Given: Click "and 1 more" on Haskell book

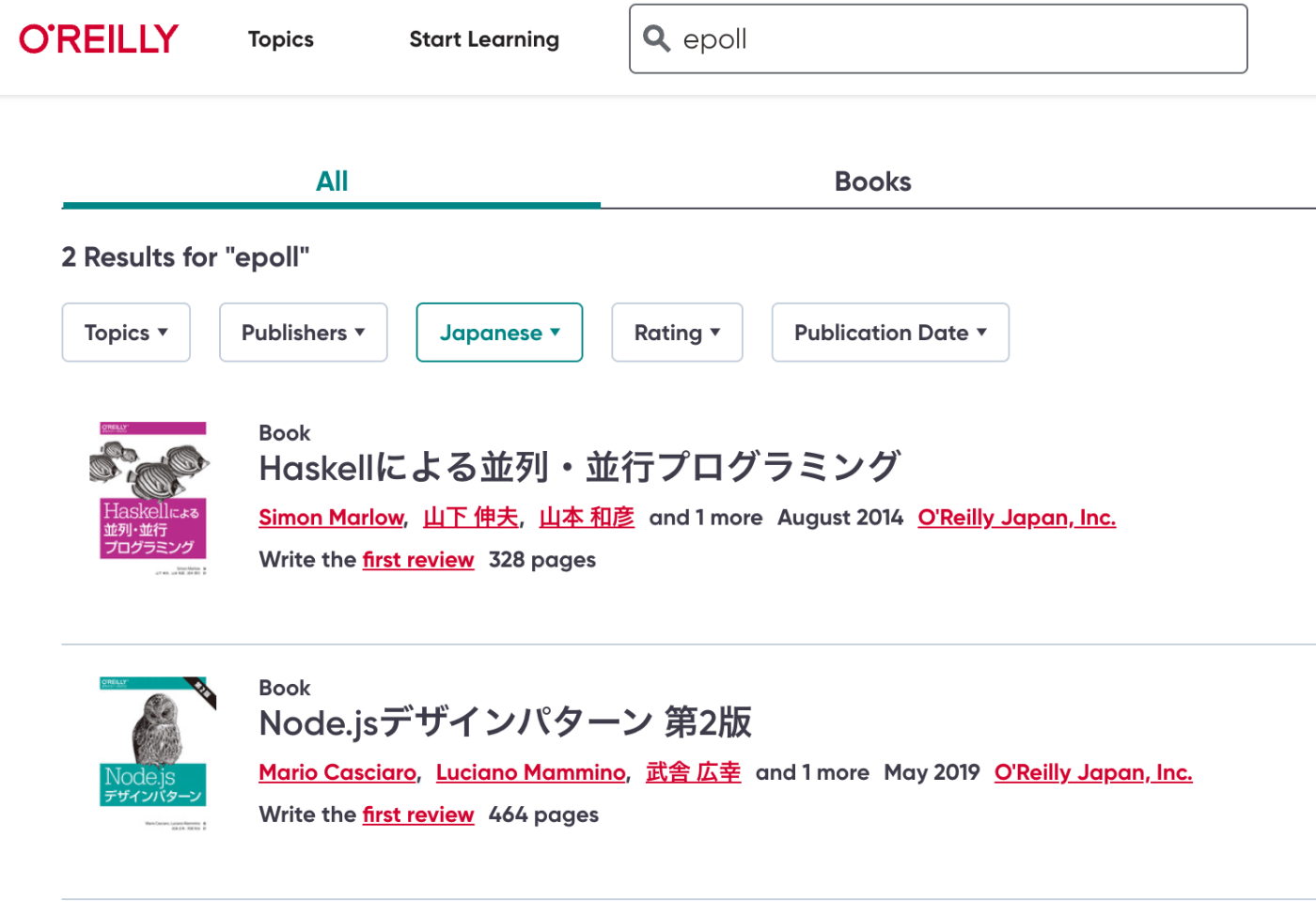Looking at the screenshot, I should click(706, 518).
